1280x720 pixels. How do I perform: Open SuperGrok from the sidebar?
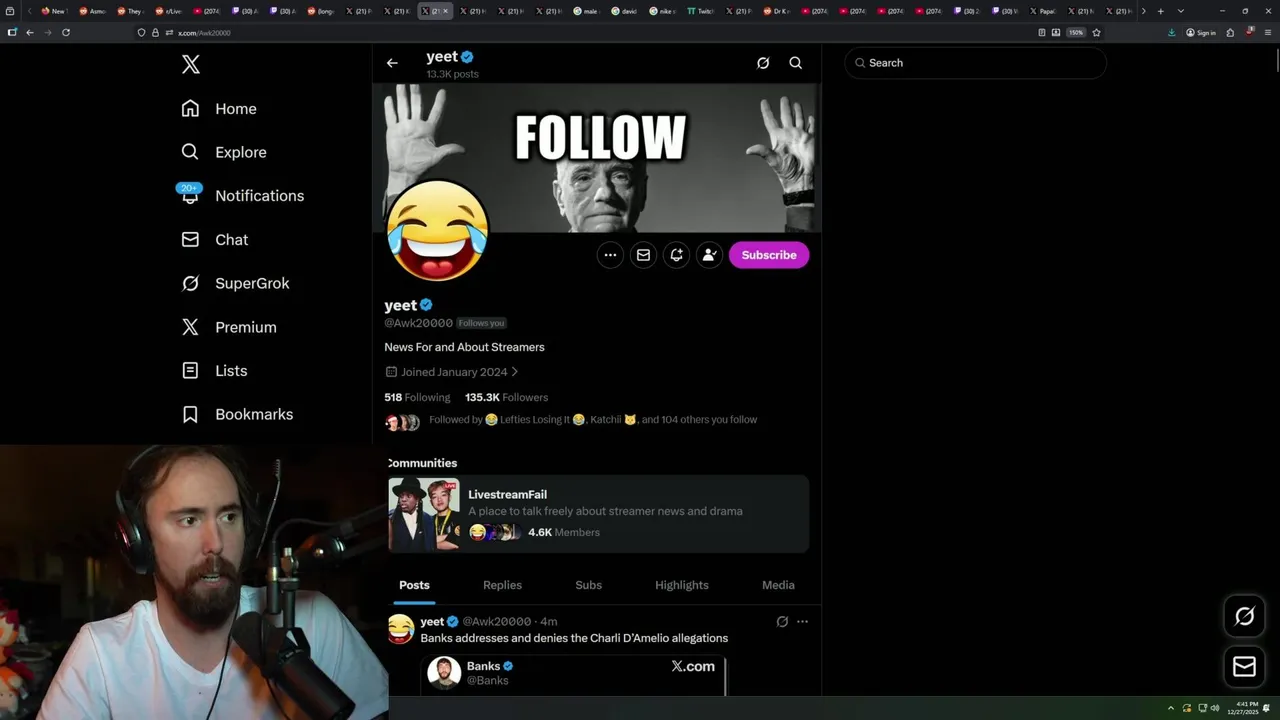tap(236, 283)
